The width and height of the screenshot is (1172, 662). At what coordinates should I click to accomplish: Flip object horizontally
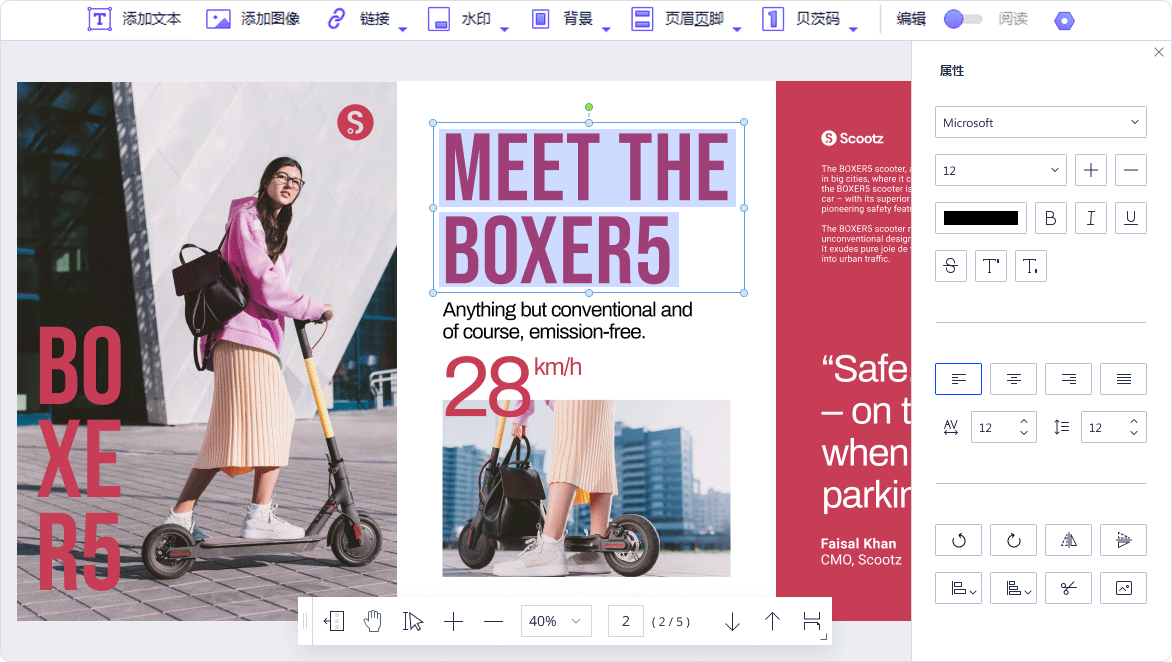click(1068, 540)
